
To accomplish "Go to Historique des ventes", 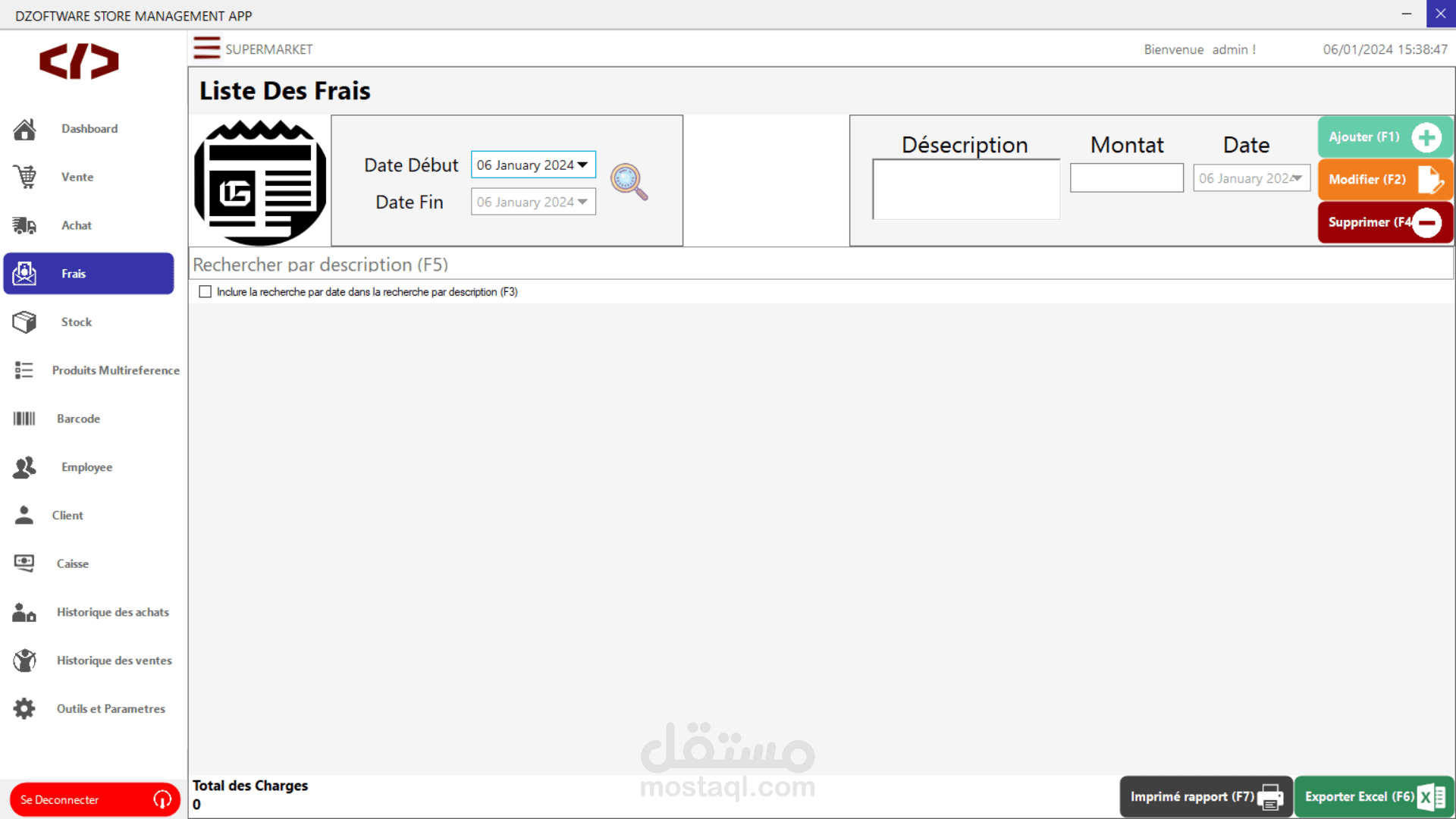I will (x=114, y=661).
